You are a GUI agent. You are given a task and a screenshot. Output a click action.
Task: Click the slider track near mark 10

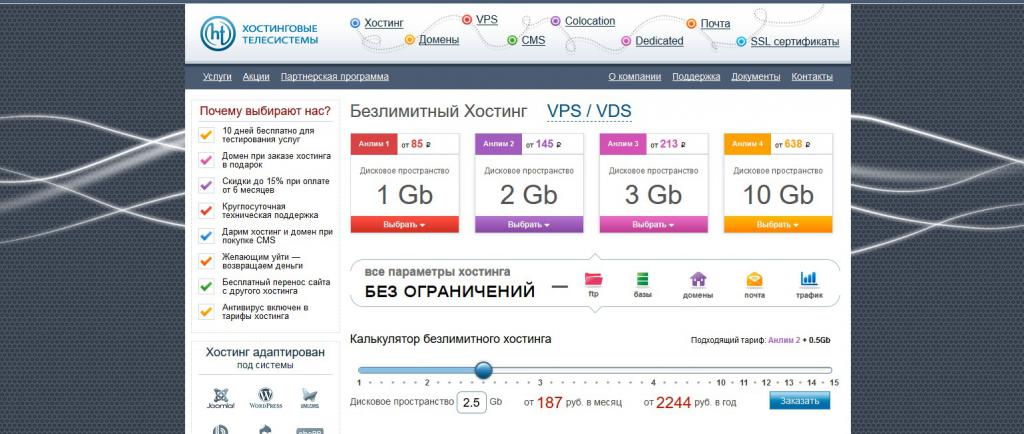tap(721, 370)
